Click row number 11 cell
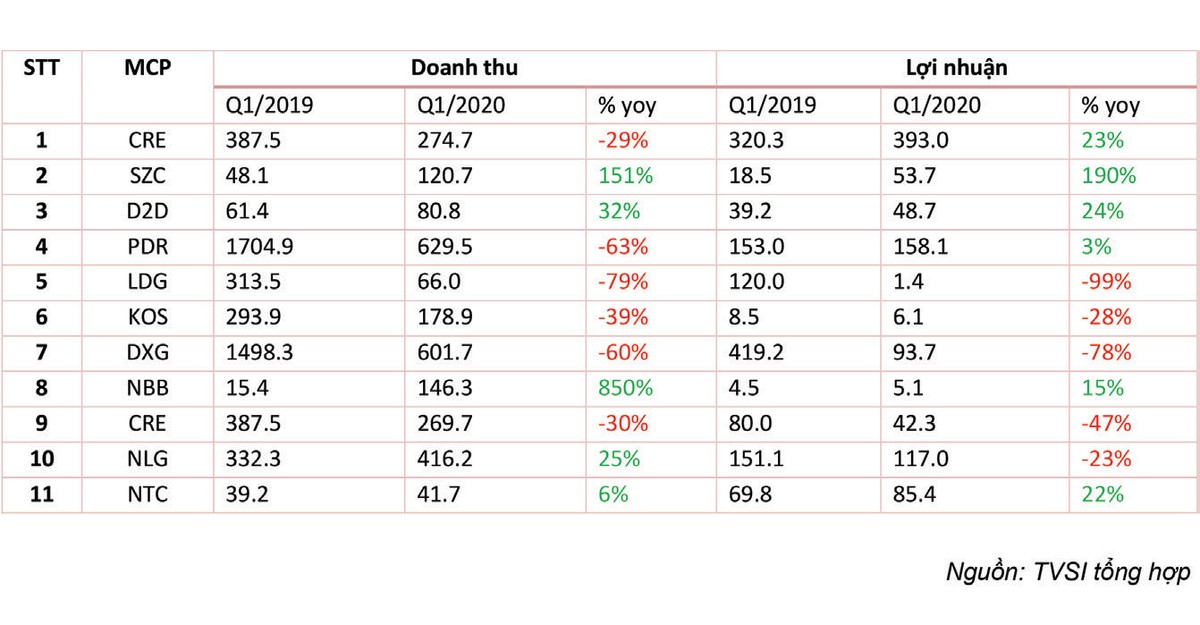The width and height of the screenshot is (1200, 625). pos(41,494)
